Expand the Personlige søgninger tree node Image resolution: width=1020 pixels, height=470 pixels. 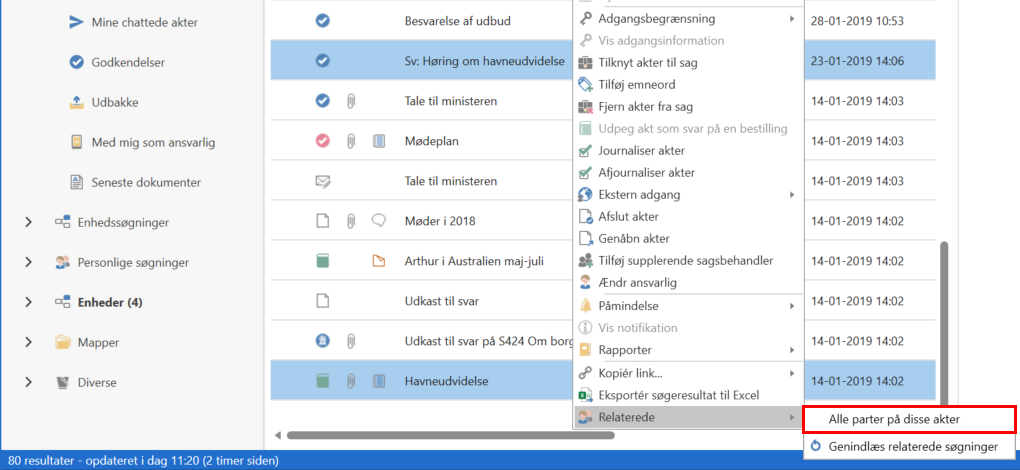click(29, 262)
